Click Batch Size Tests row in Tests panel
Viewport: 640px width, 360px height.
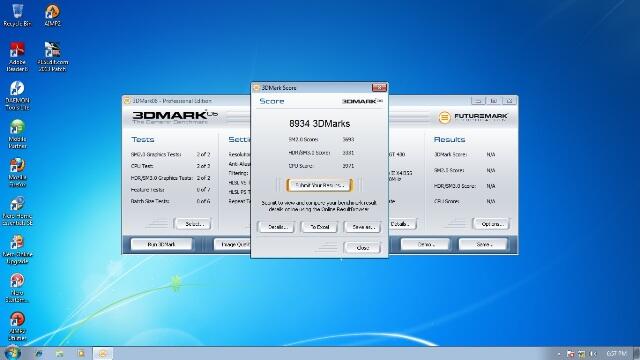point(171,201)
